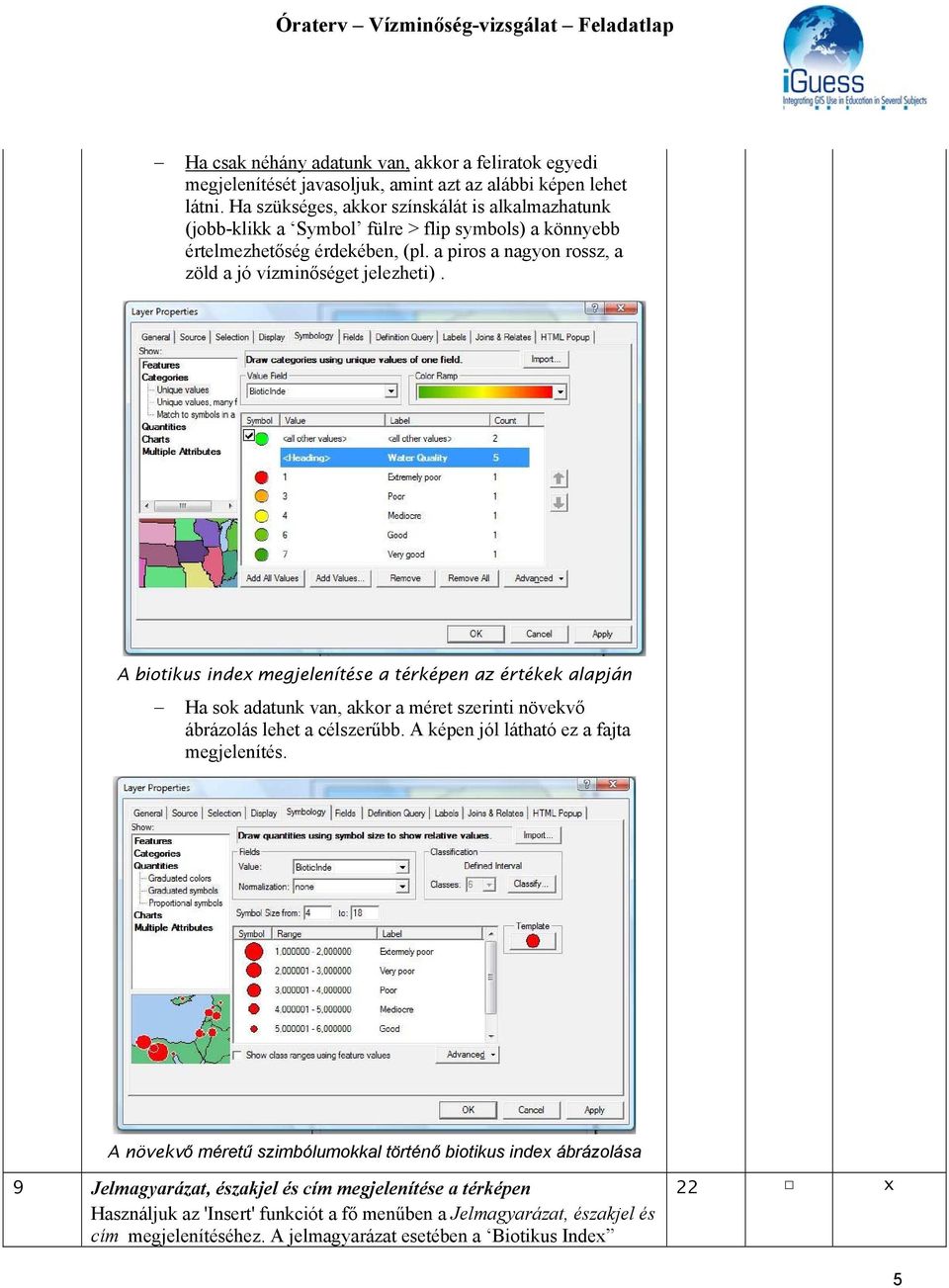The height and width of the screenshot is (1288, 949).
Task: Click the help question mark in the unique values dialog
Action: (594, 308)
